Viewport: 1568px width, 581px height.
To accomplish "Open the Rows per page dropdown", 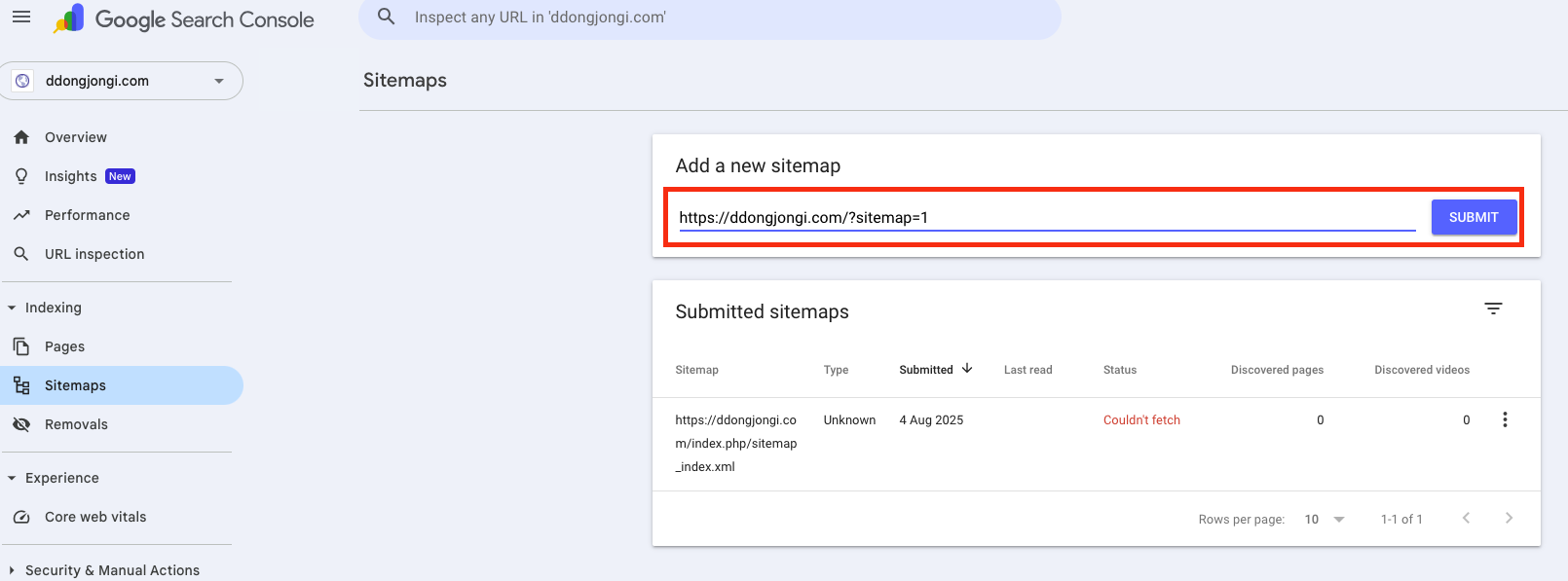I will (x=1325, y=519).
